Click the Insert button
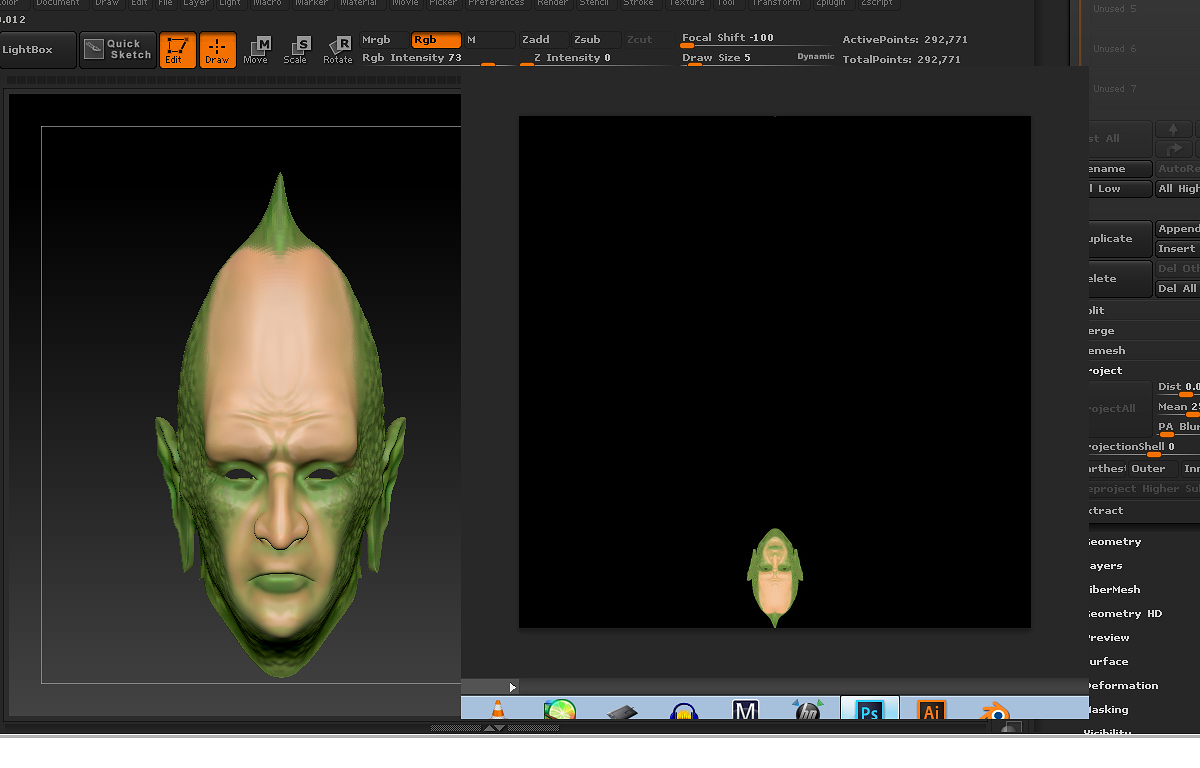 pos(1178,249)
